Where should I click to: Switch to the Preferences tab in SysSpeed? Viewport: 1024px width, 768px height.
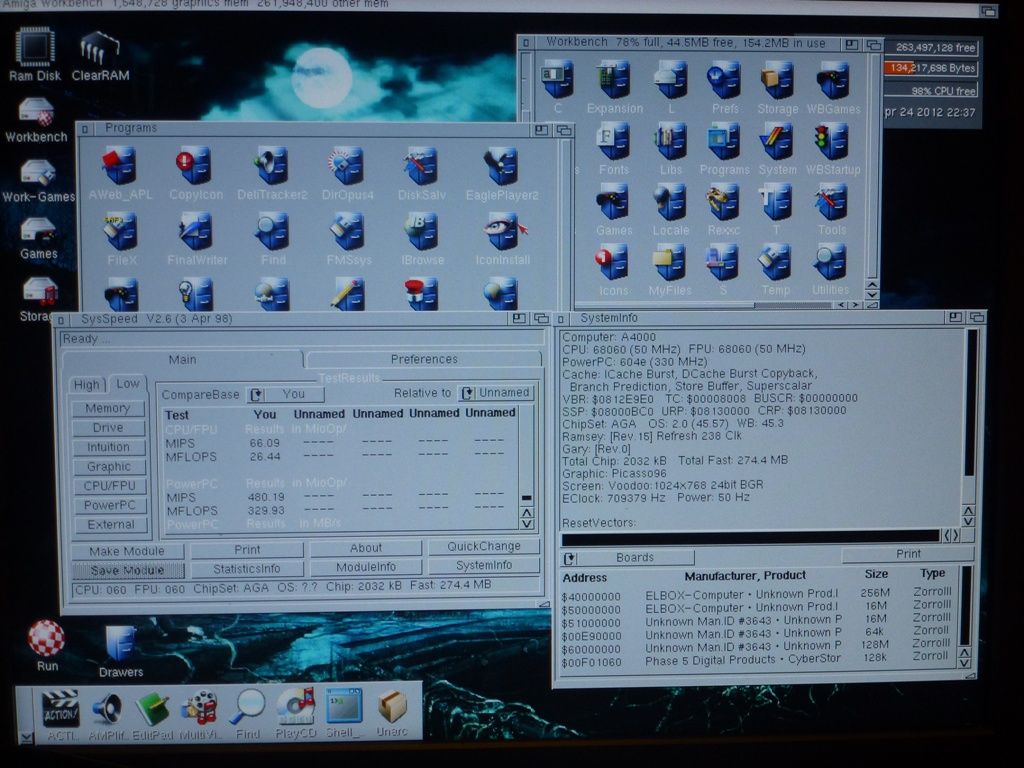coord(424,359)
